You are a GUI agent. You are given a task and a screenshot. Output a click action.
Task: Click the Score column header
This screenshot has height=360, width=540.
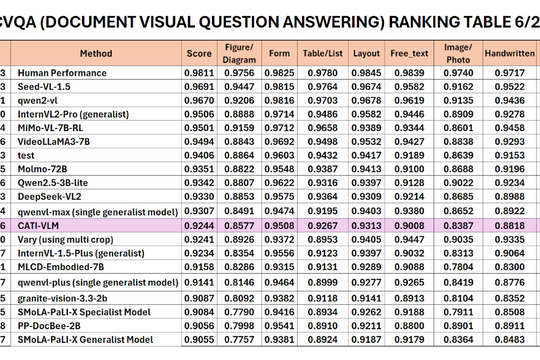199,53
